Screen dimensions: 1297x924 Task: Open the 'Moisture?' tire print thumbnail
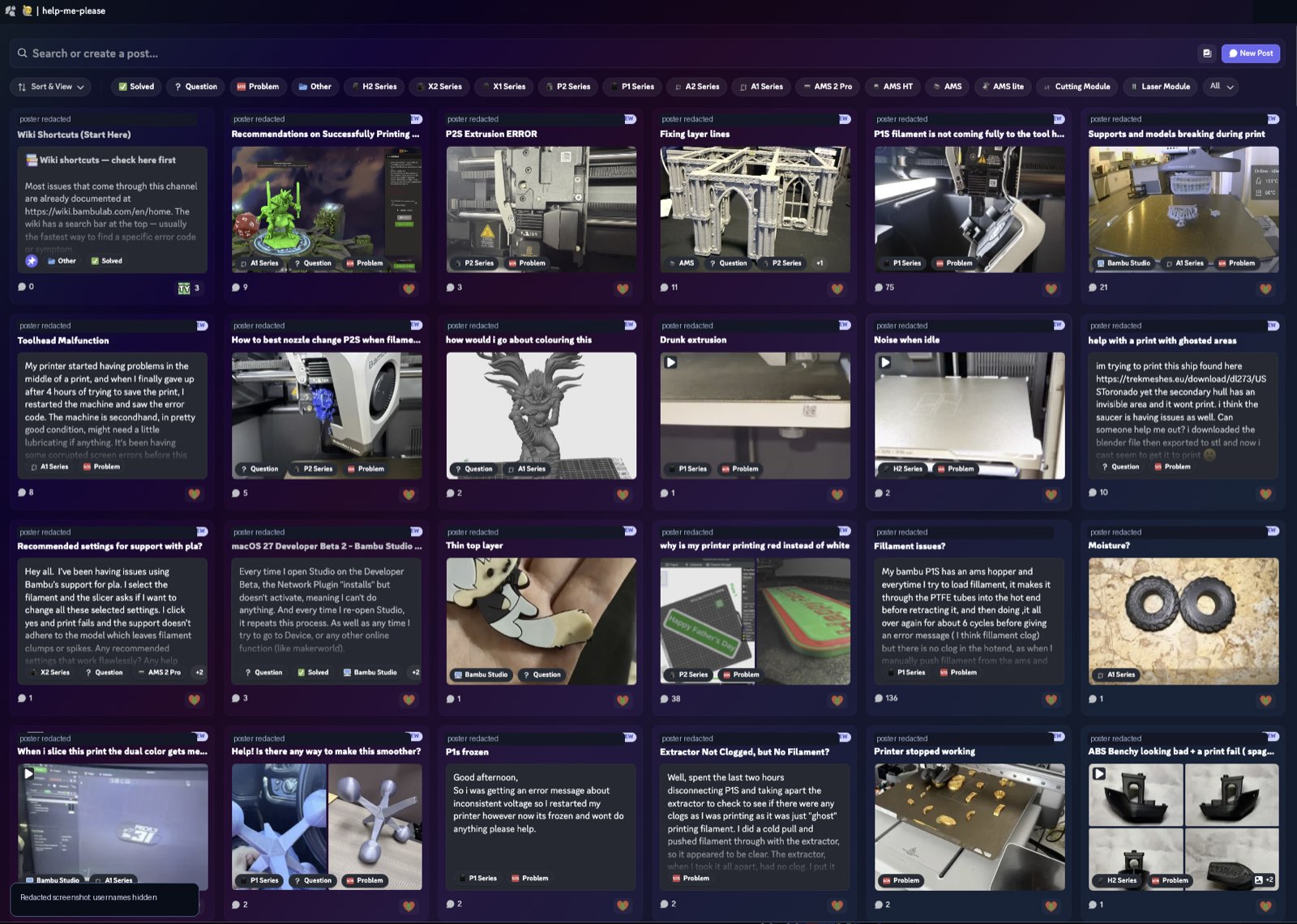click(1184, 621)
